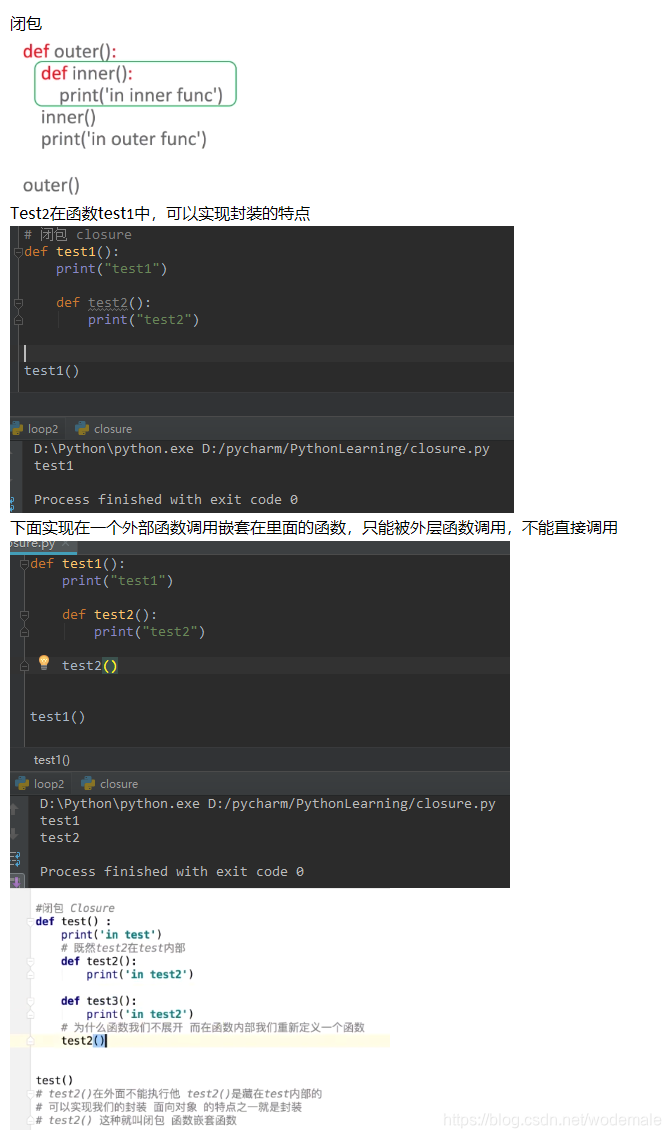Click the down-arrow icon in the run panel showing test2 output
Viewport: 671px width, 1138px height.
(14, 834)
